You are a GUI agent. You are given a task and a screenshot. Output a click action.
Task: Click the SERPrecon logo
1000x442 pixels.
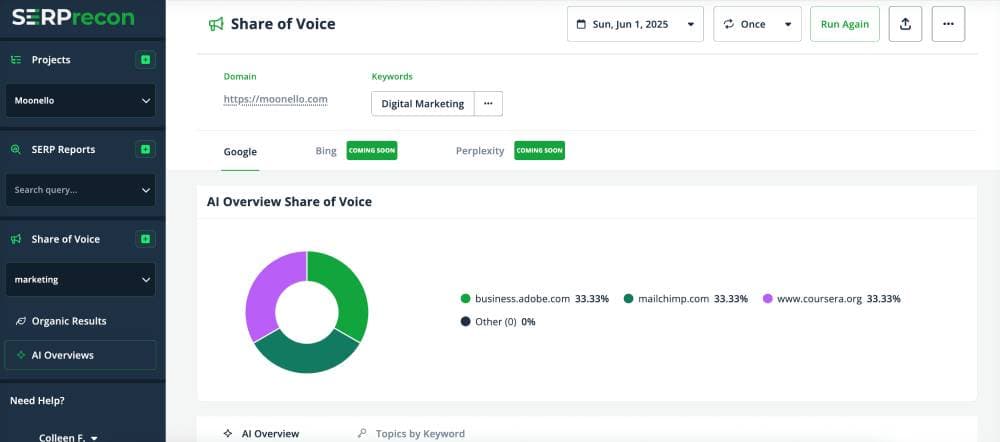[67, 18]
